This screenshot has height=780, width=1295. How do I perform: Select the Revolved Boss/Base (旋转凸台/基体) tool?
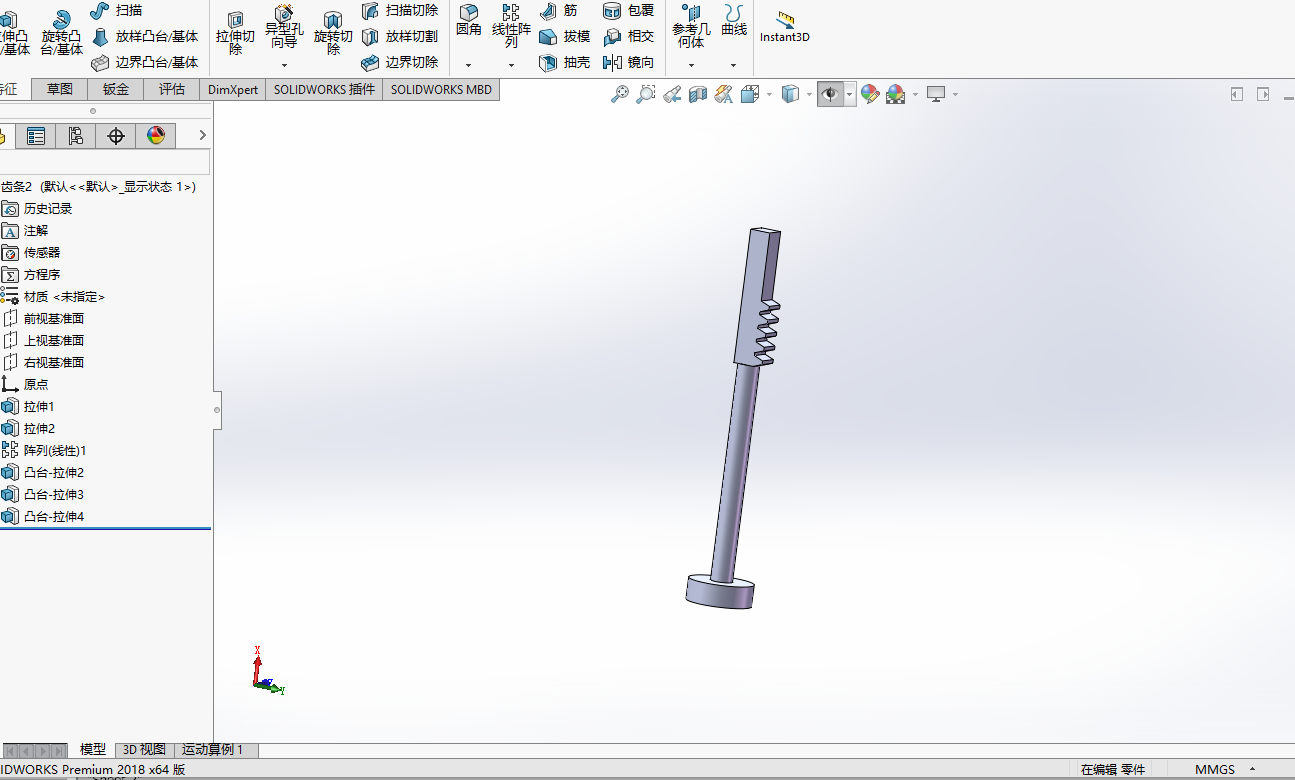pos(62,33)
